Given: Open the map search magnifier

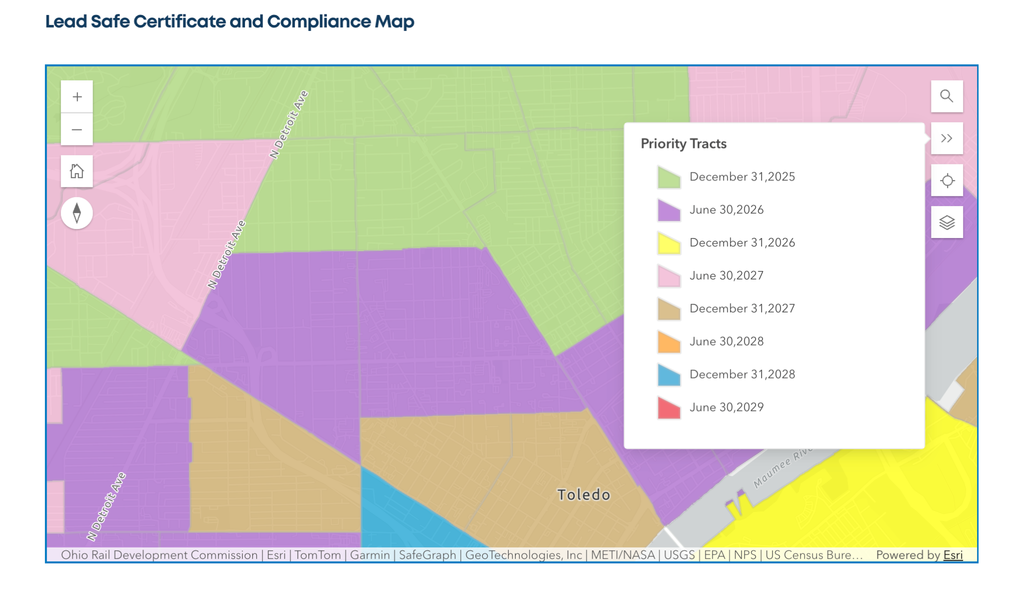Looking at the screenshot, I should [x=947, y=96].
